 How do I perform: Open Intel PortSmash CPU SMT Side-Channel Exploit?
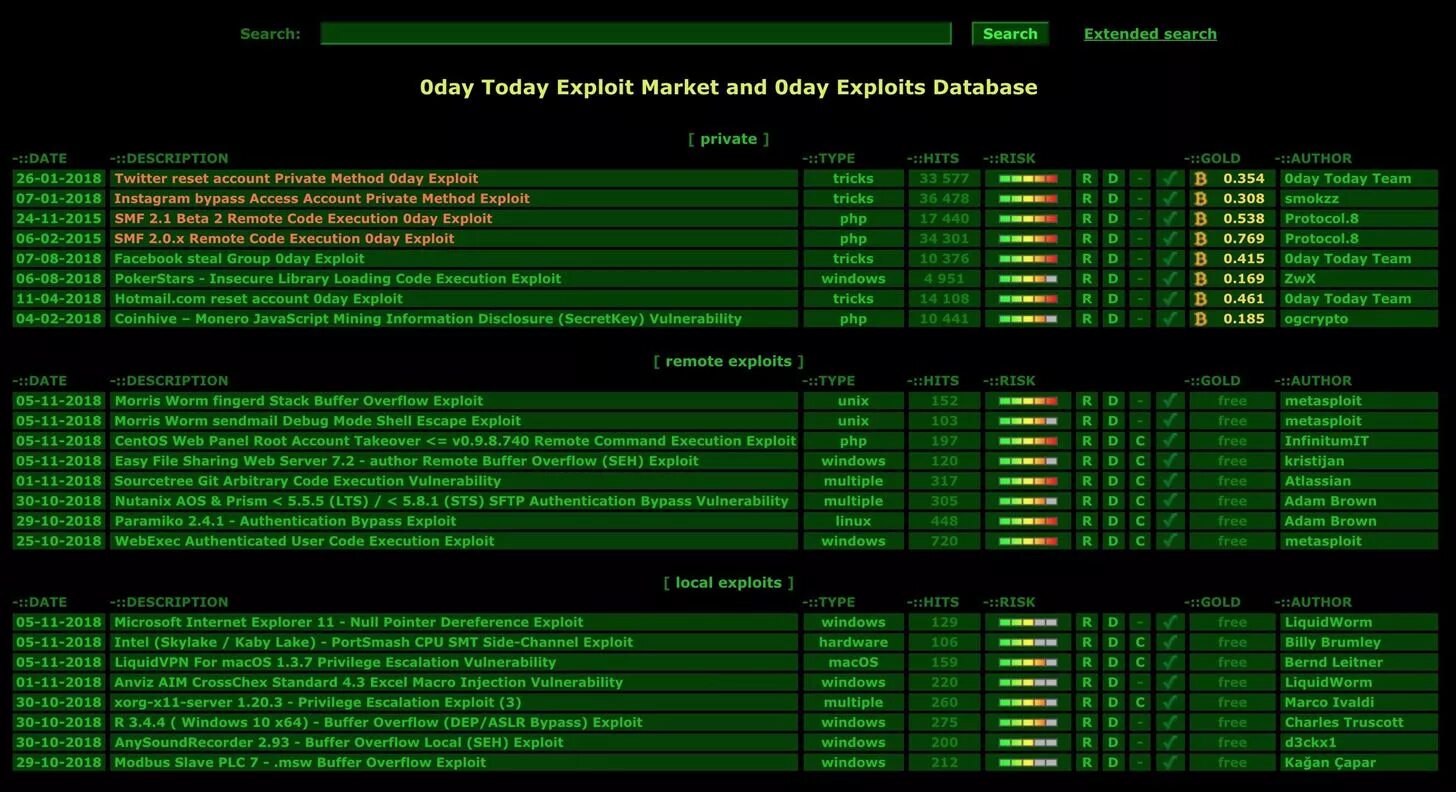click(373, 642)
